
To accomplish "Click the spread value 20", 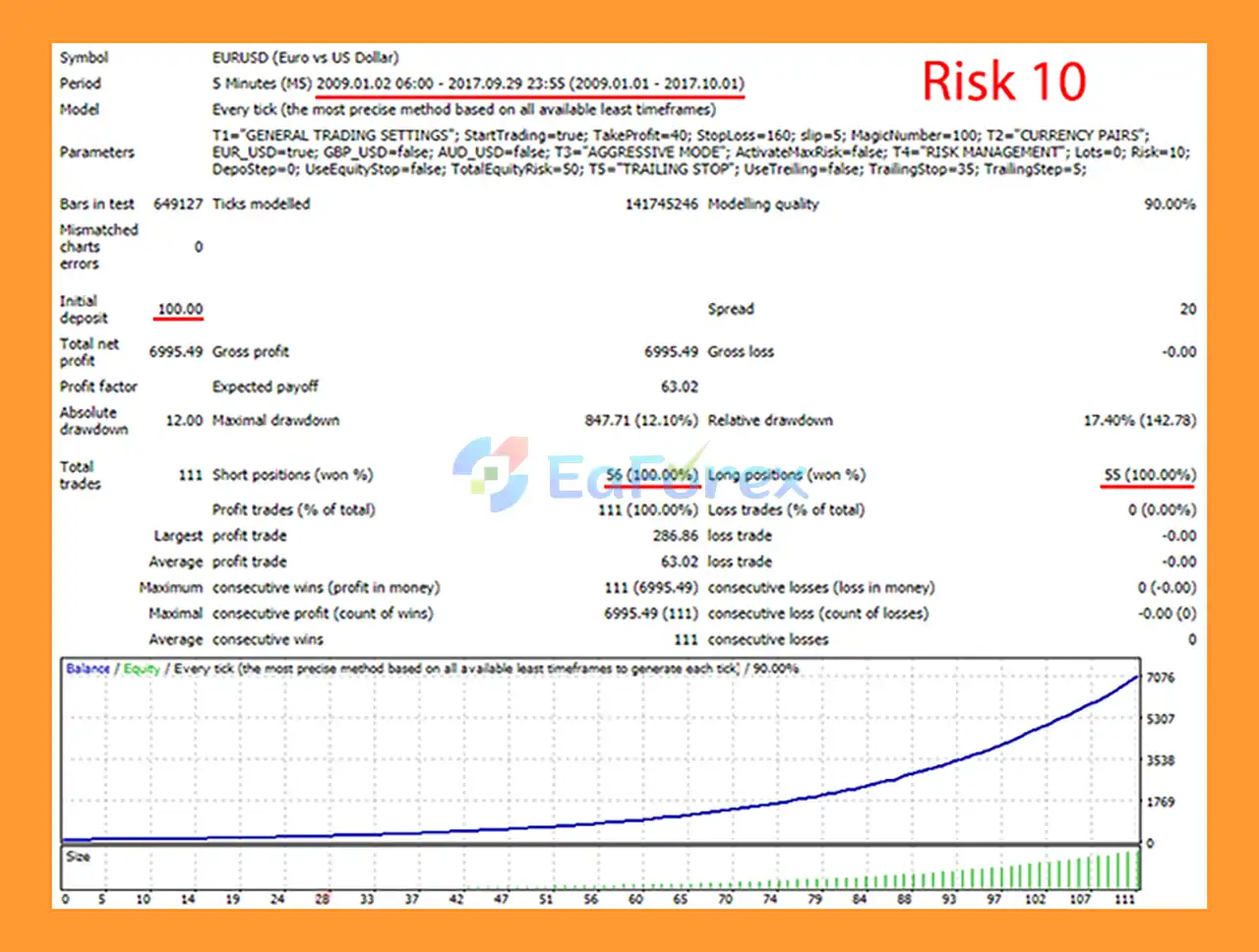I will 1187,310.
